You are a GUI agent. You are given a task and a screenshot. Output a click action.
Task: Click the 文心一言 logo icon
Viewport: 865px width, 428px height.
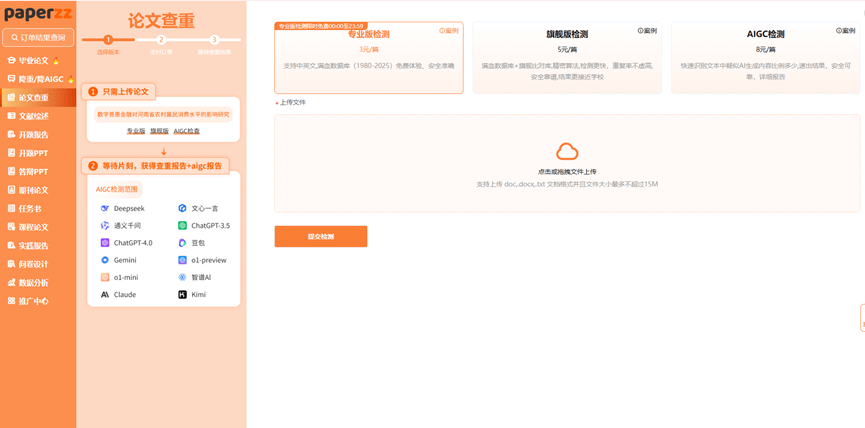(183, 208)
